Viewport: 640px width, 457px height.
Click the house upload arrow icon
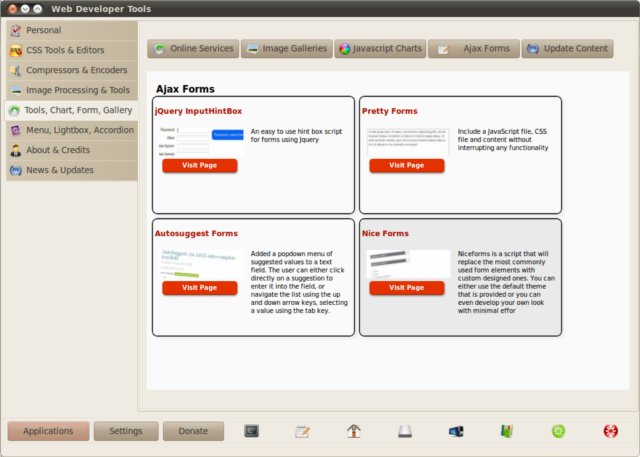[354, 431]
